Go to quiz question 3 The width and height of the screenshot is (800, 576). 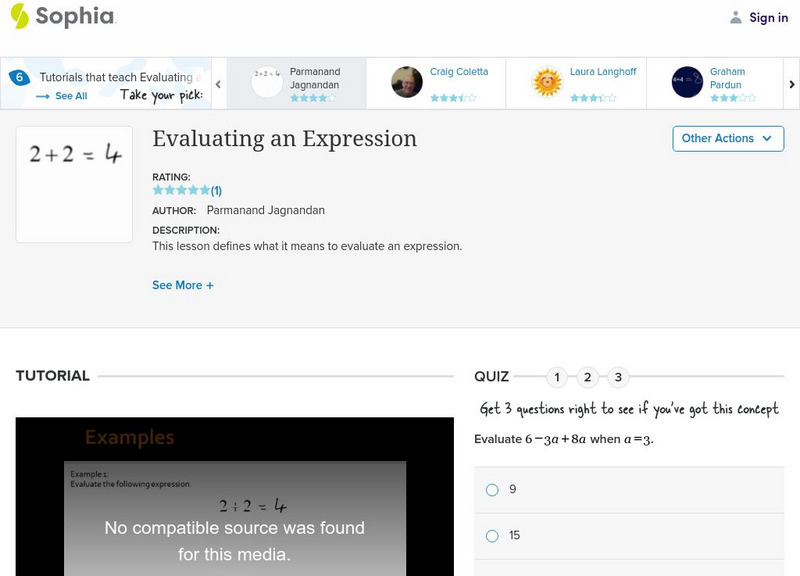tap(619, 377)
